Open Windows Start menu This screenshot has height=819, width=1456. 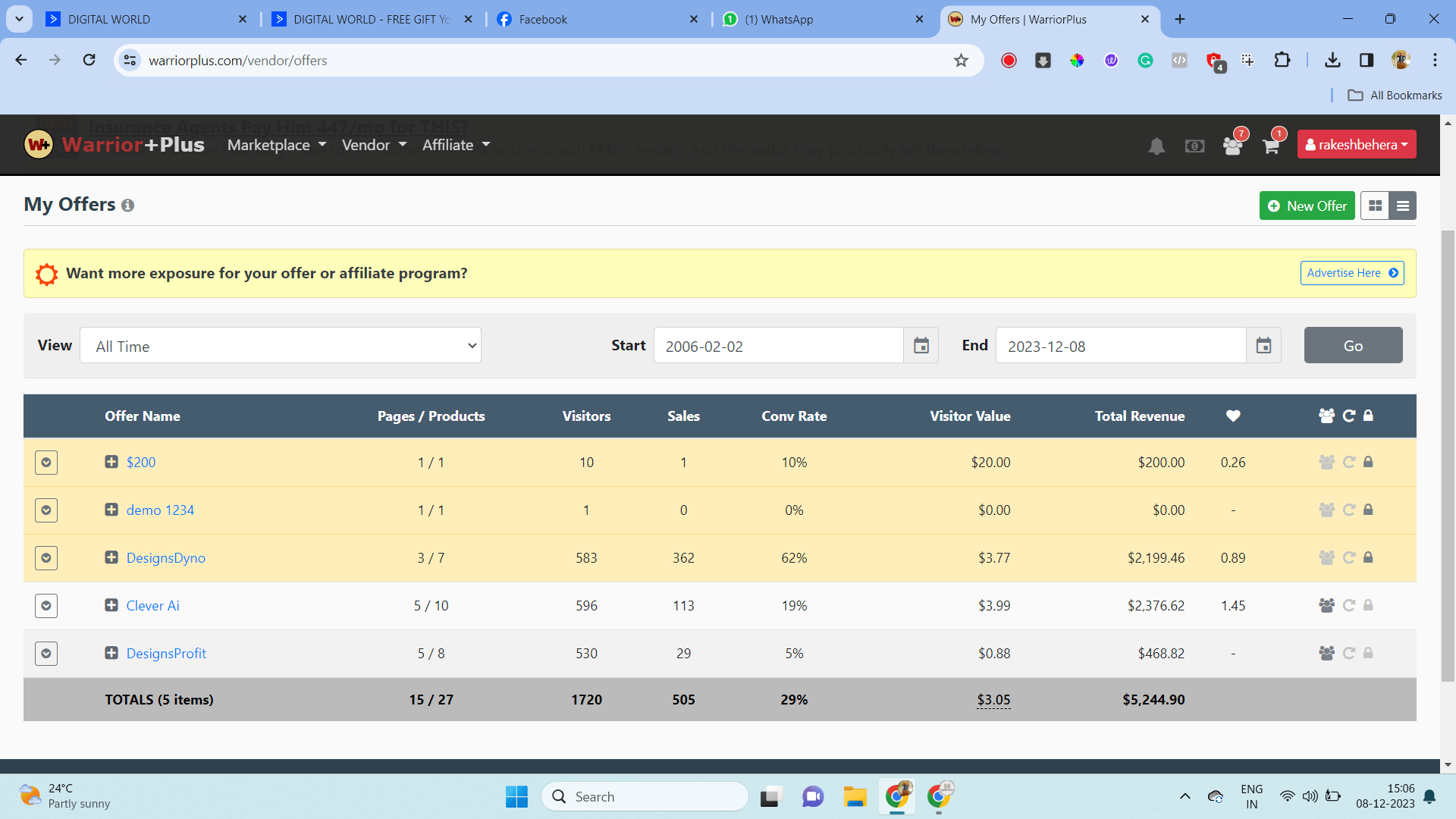[x=516, y=796]
